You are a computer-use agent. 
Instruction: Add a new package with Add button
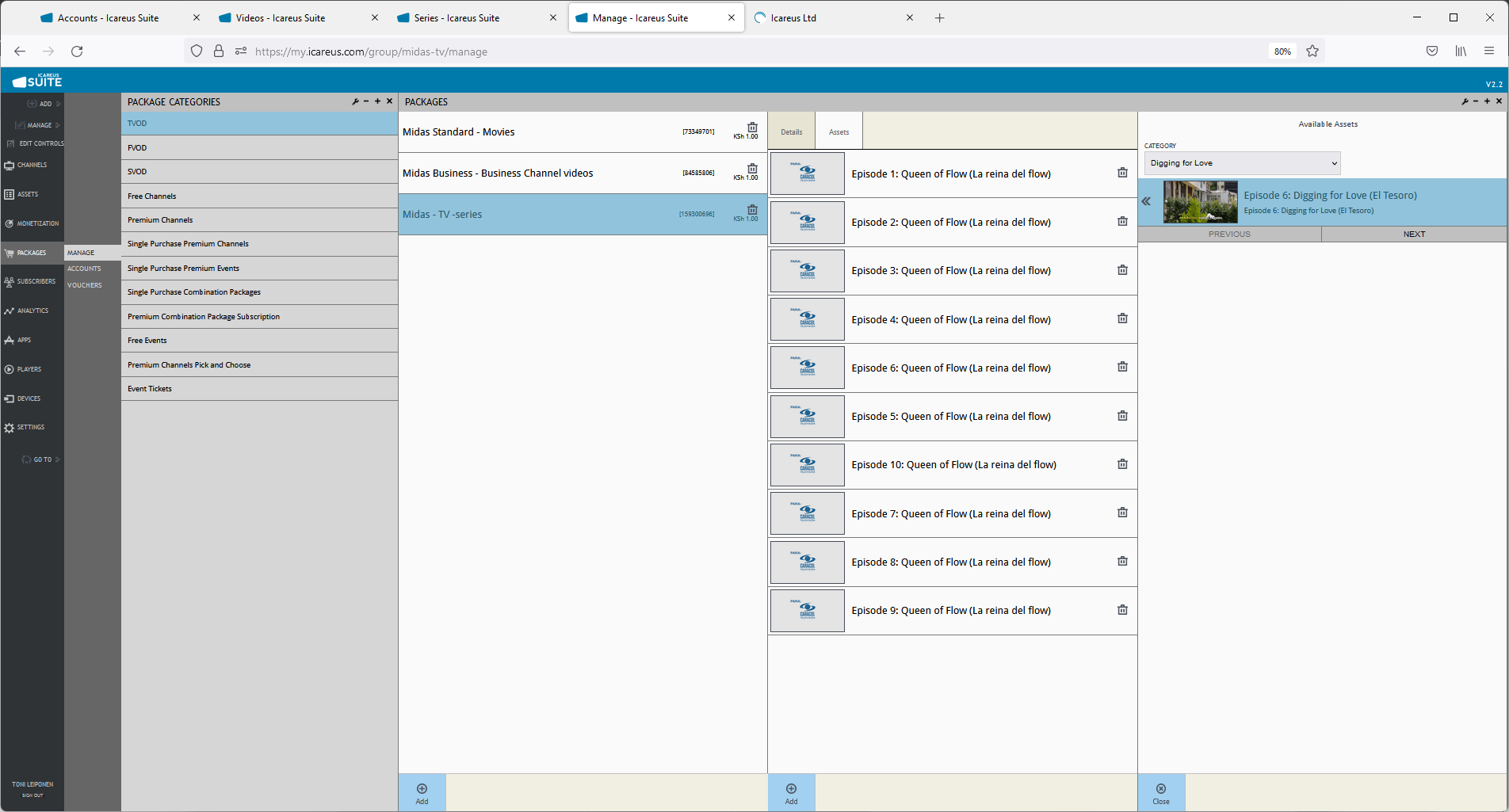click(x=422, y=793)
